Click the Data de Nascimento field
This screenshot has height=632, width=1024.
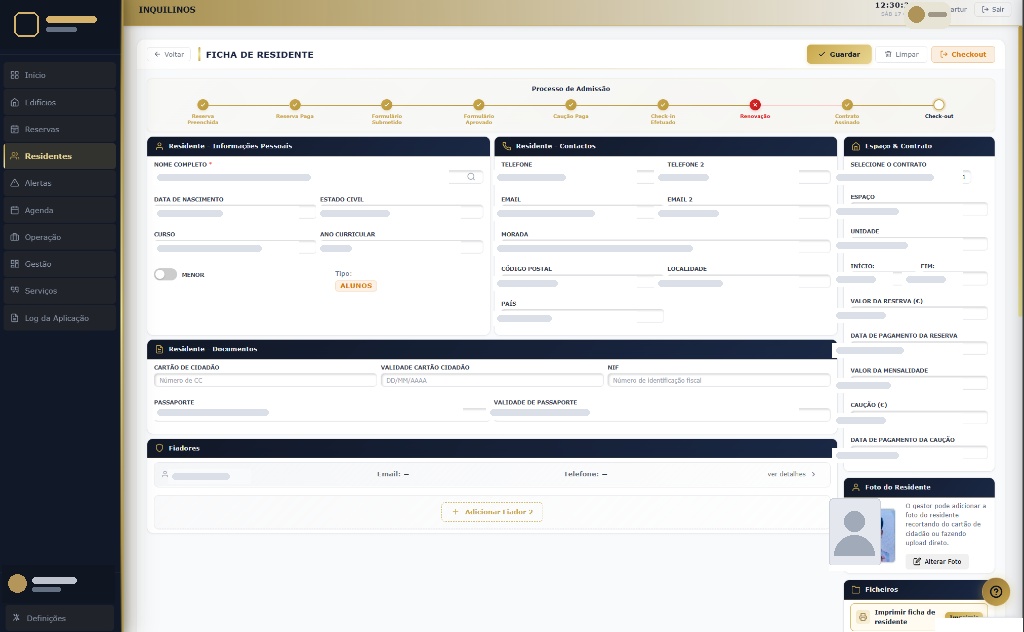coord(235,212)
